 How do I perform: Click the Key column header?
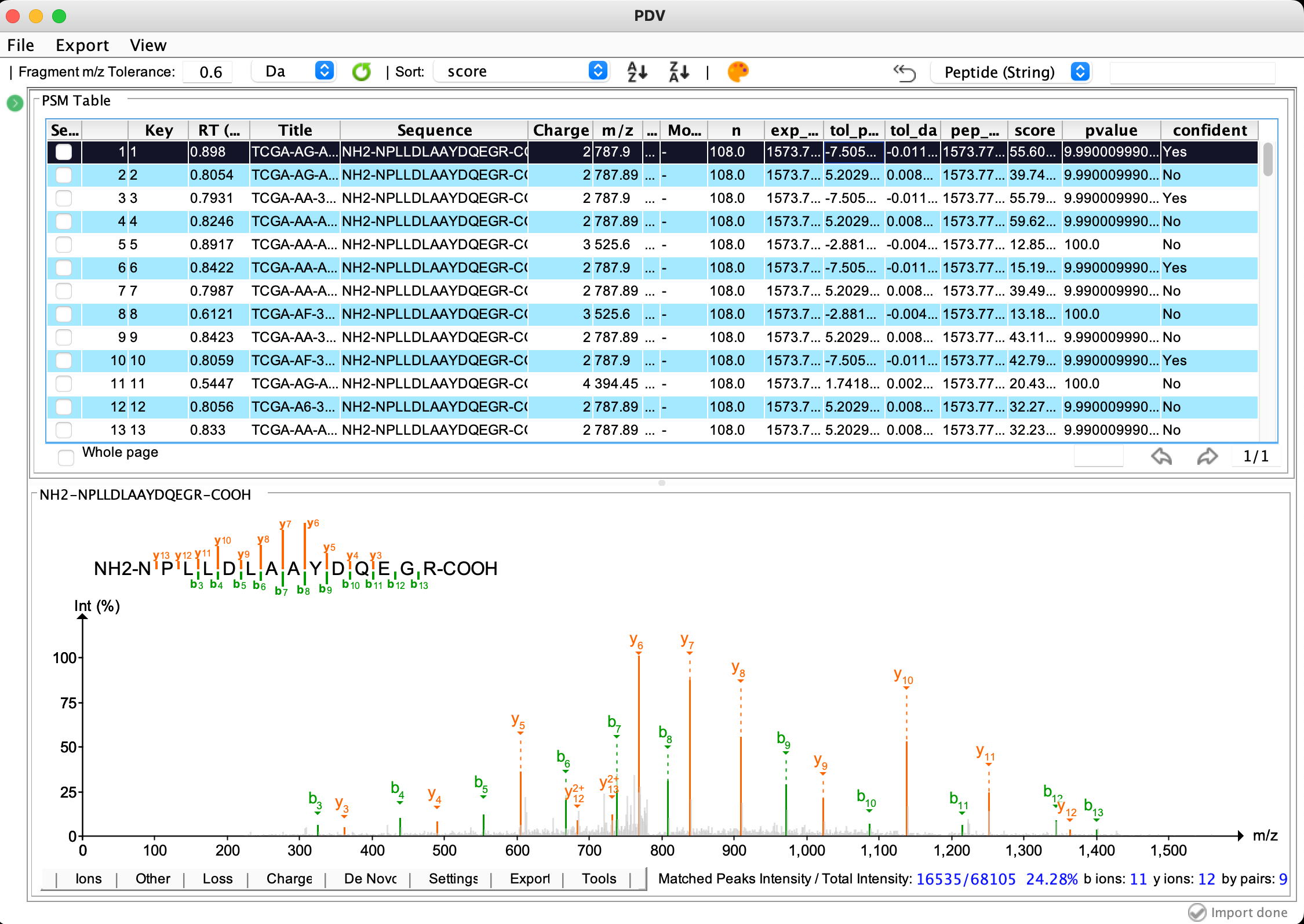click(159, 130)
